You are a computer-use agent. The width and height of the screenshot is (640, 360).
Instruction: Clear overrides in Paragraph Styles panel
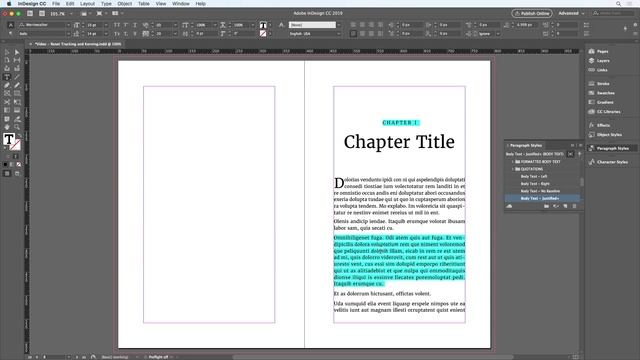point(556,206)
